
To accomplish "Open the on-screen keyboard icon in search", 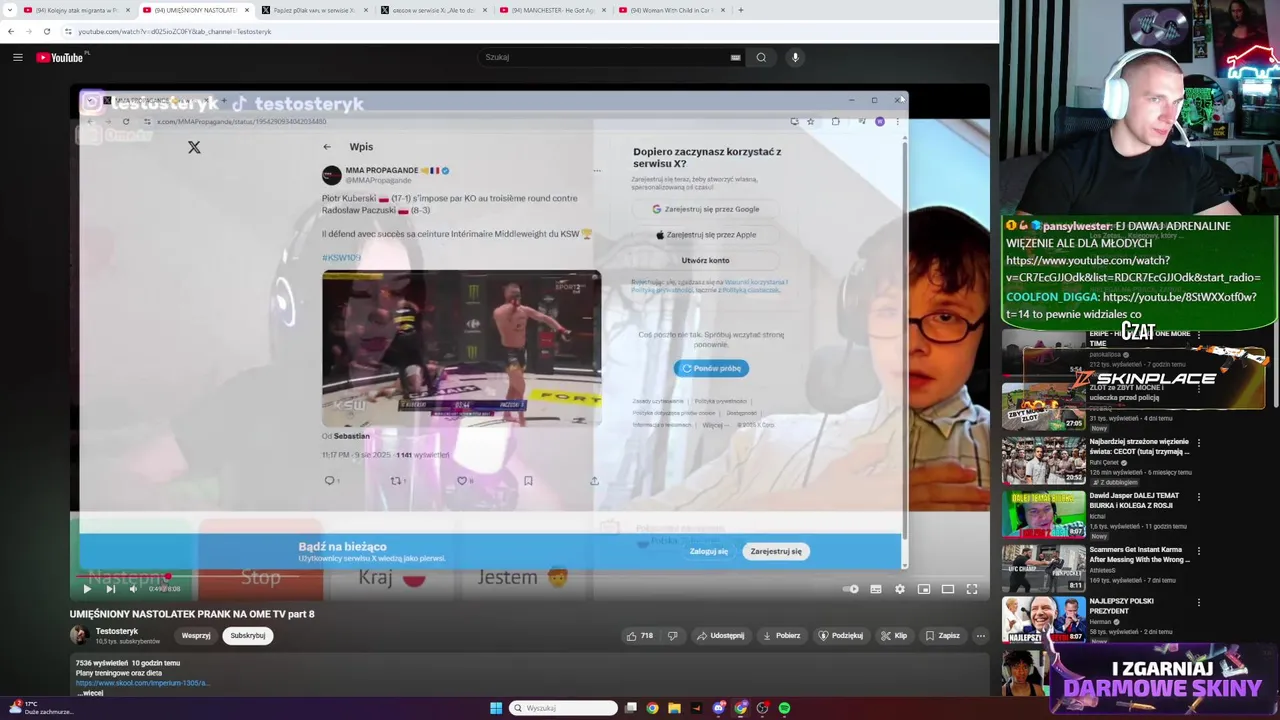I will point(735,57).
